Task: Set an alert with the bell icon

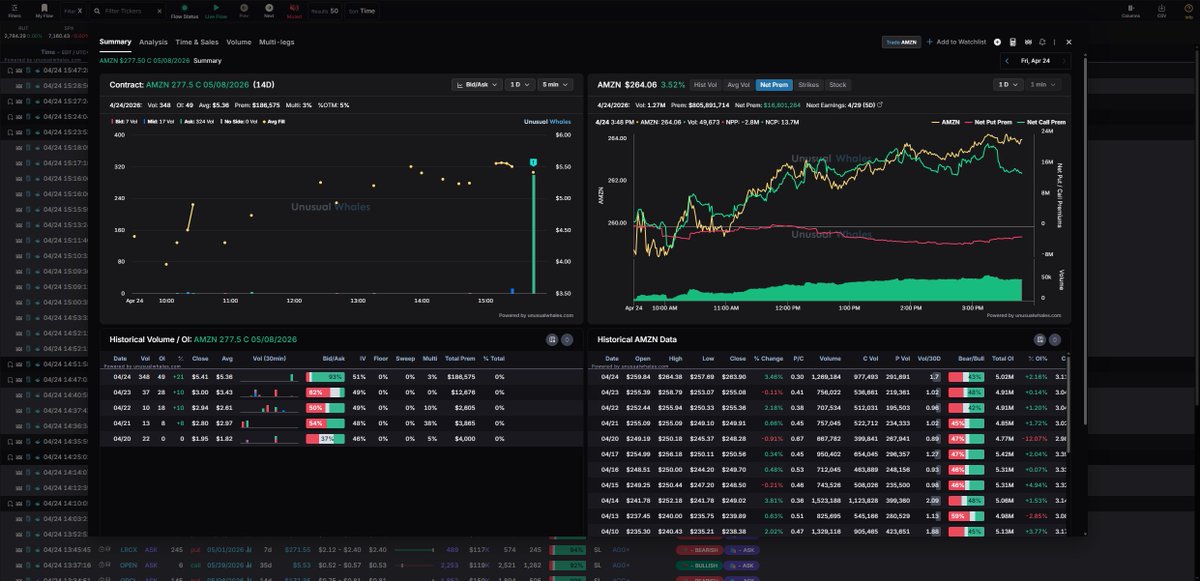Action: click(1043, 42)
